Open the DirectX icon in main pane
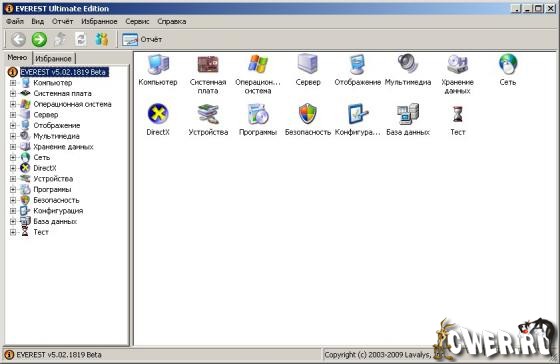 pyautogui.click(x=158, y=114)
